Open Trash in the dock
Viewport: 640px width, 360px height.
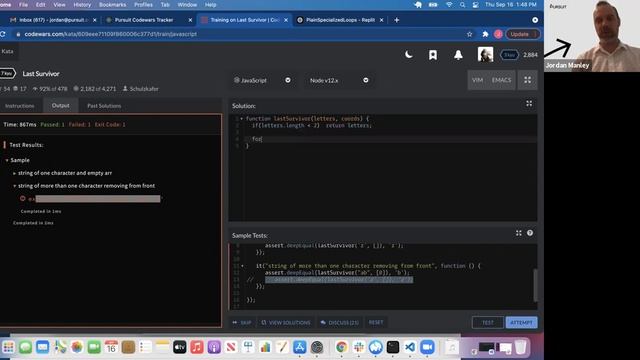pos(520,347)
